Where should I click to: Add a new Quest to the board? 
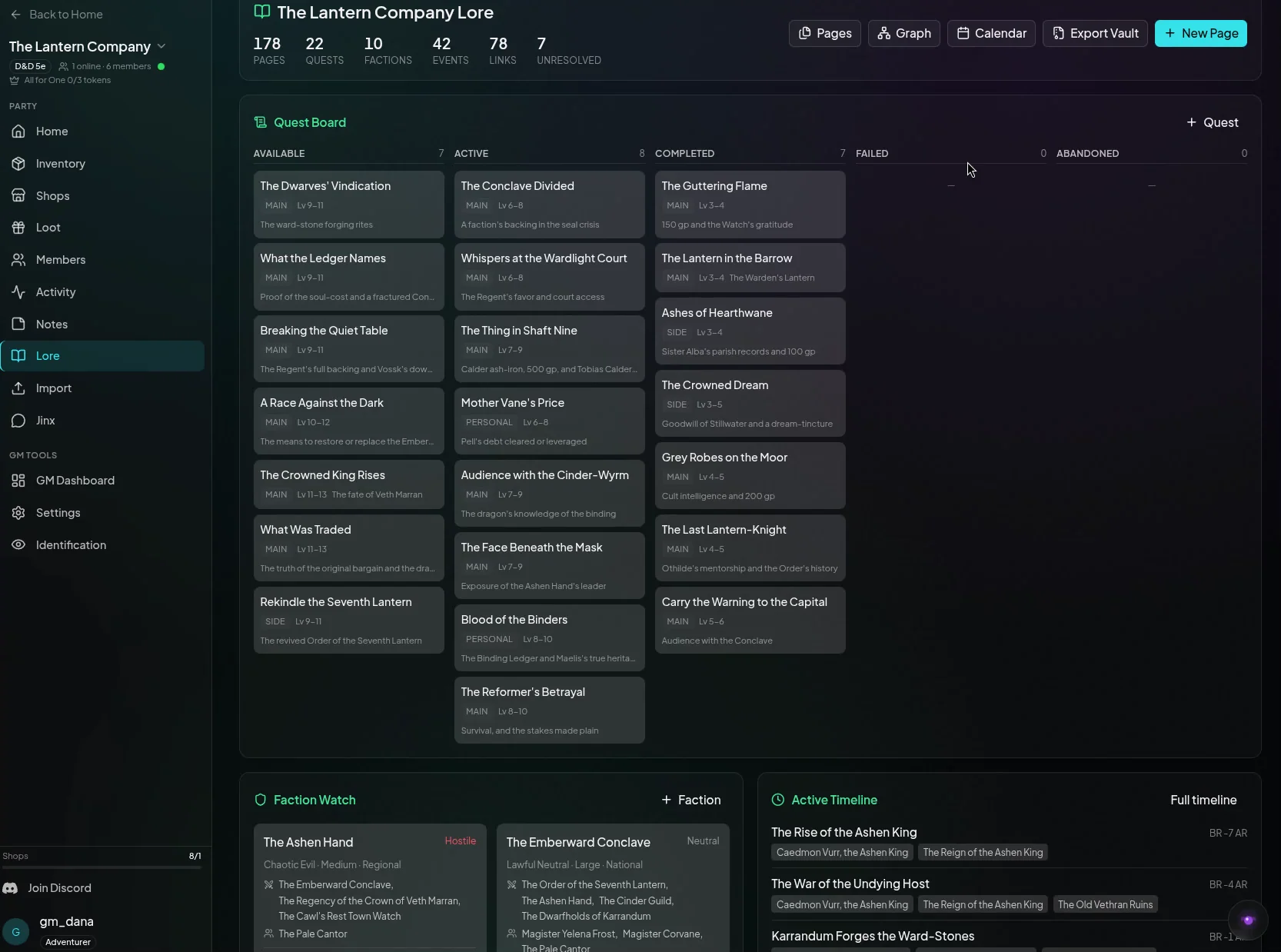click(1212, 122)
